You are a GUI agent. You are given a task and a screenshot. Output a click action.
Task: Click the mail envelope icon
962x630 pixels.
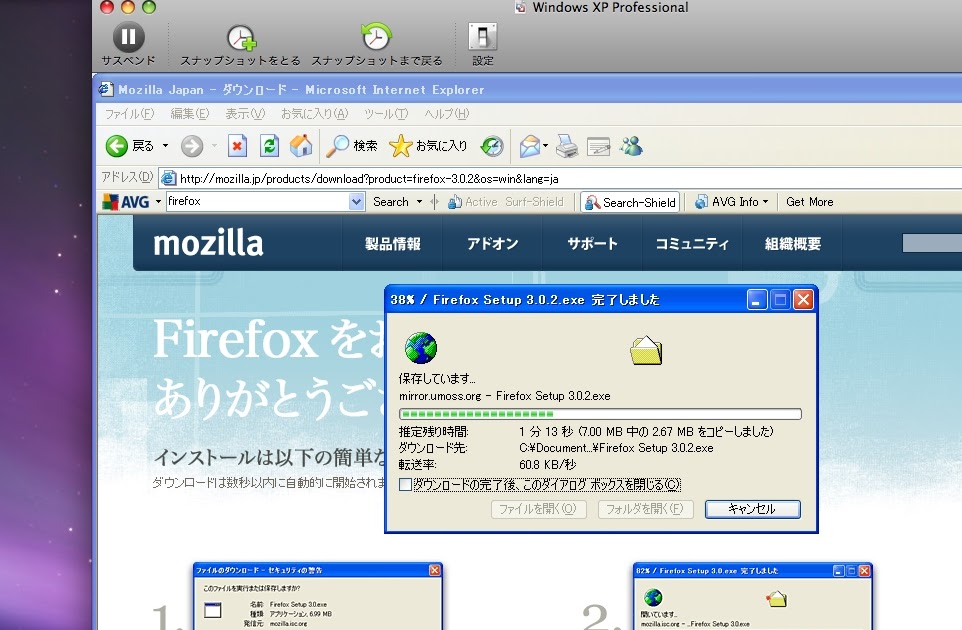click(x=529, y=146)
